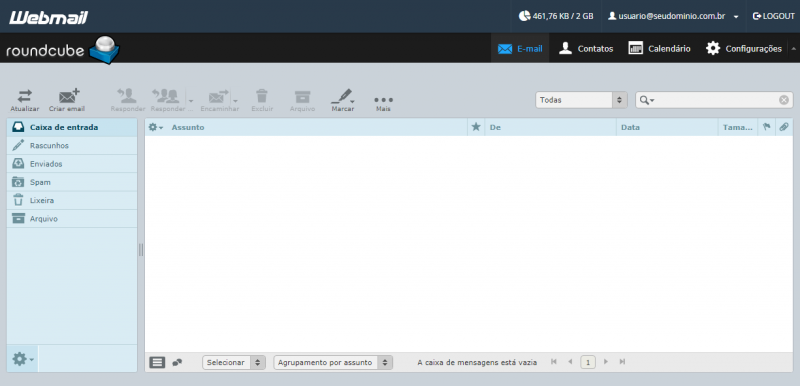Click the LOGOUT link
800x386 pixels.
click(x=773, y=16)
